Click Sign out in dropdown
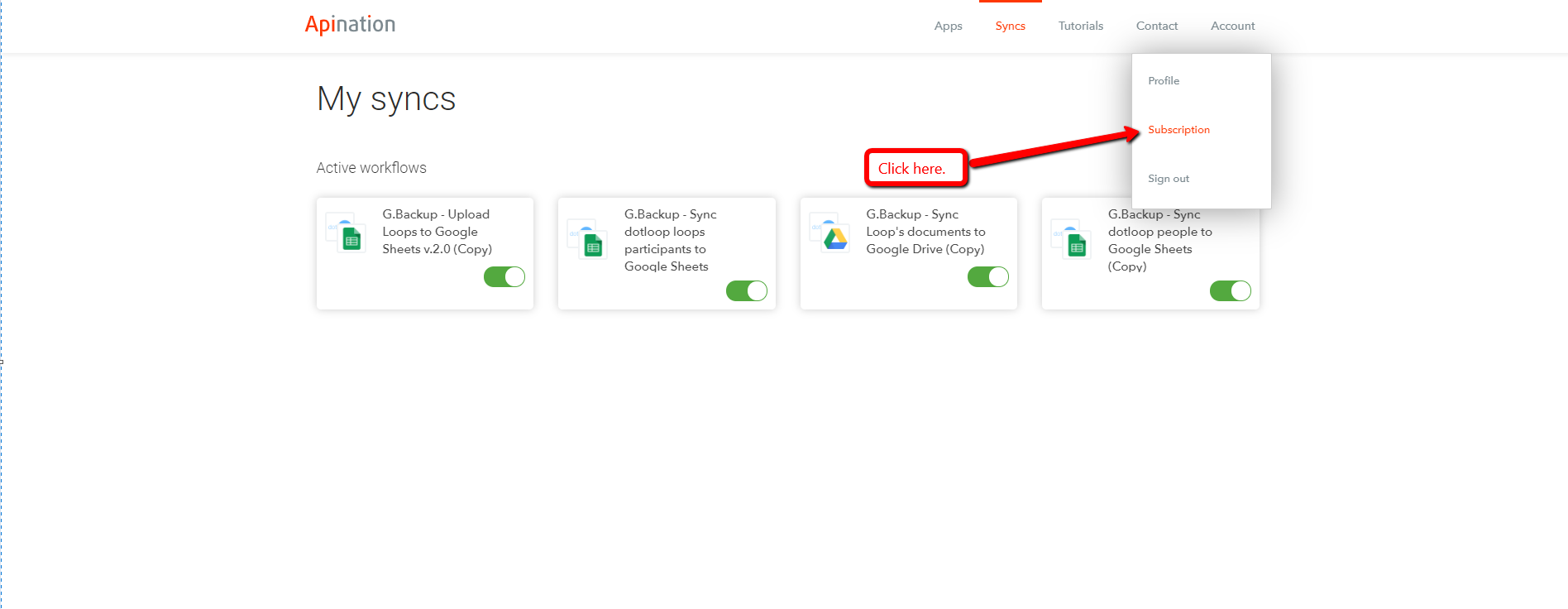The width and height of the screenshot is (1568, 609). [1169, 179]
